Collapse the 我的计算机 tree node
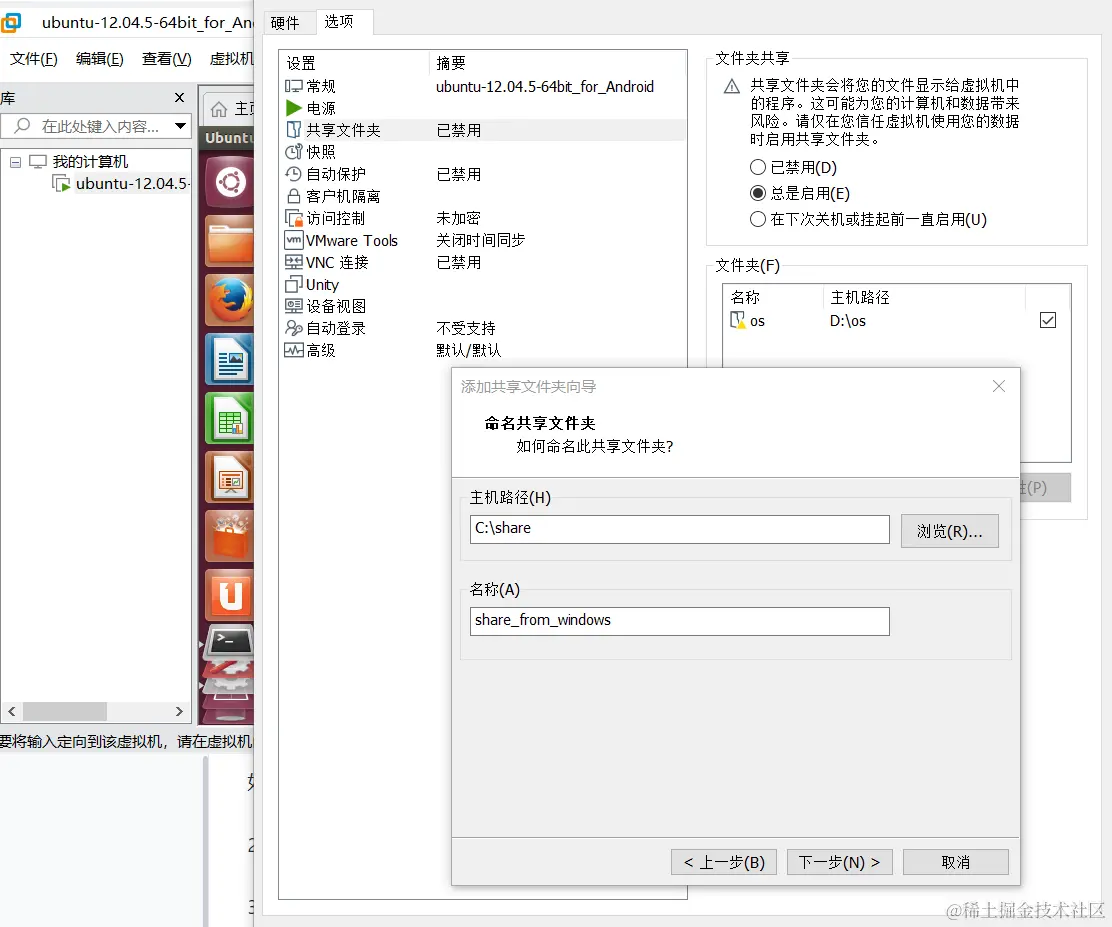The width and height of the screenshot is (1112, 927). (x=15, y=162)
